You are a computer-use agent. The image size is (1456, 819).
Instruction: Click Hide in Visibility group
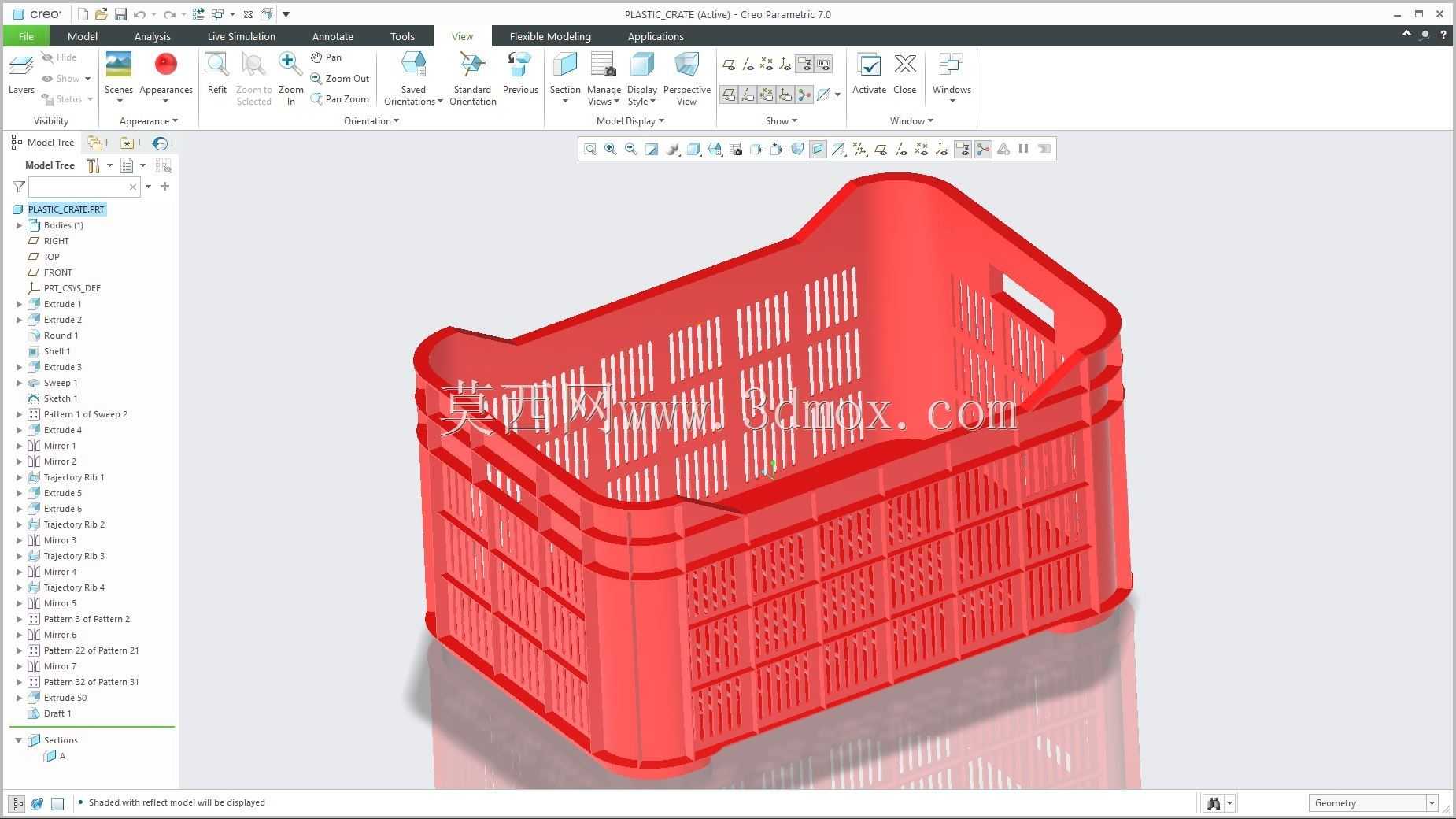pyautogui.click(x=59, y=57)
